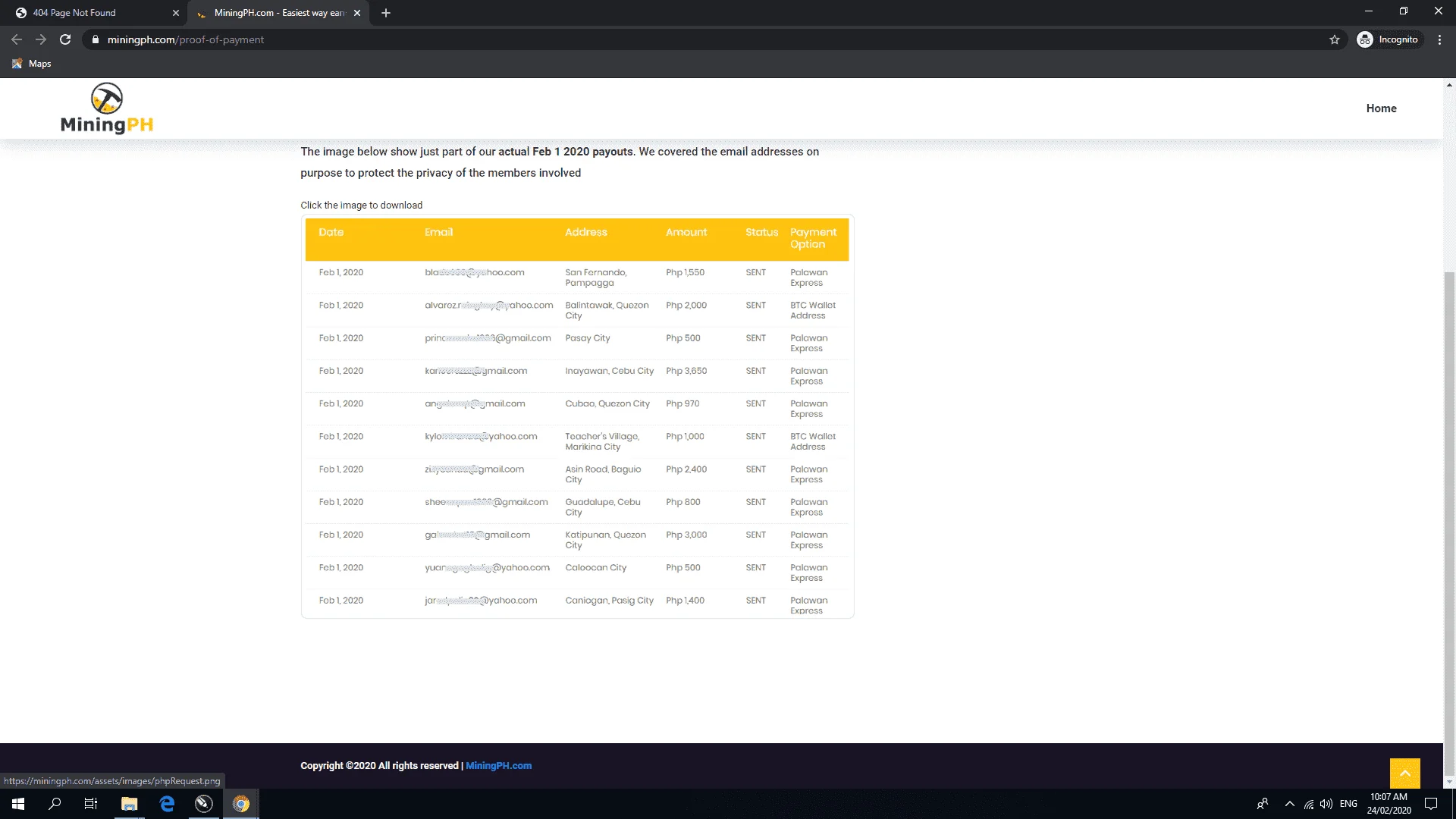
Task: Open the clock and calendar flyout
Action: (x=1389, y=804)
